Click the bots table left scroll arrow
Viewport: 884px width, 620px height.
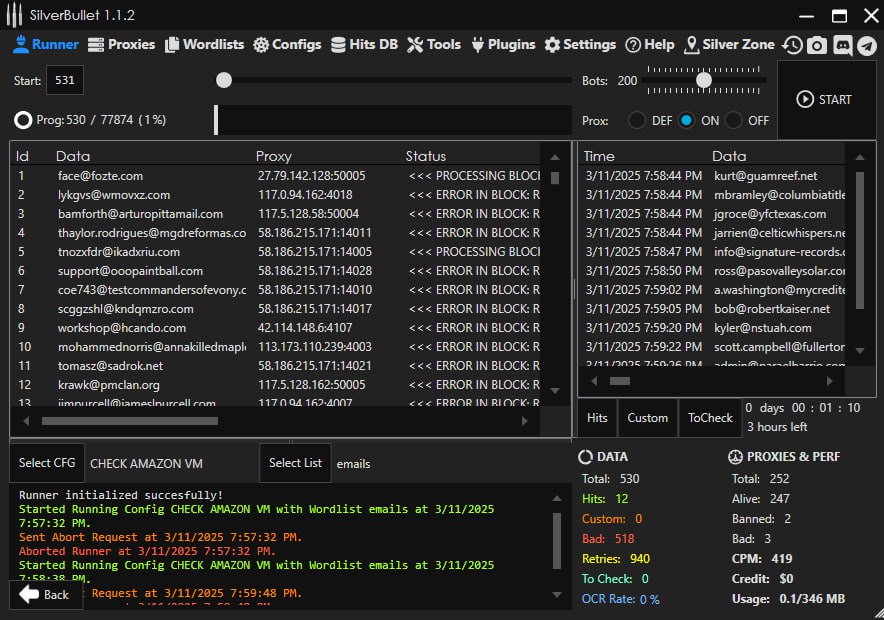[x=26, y=421]
